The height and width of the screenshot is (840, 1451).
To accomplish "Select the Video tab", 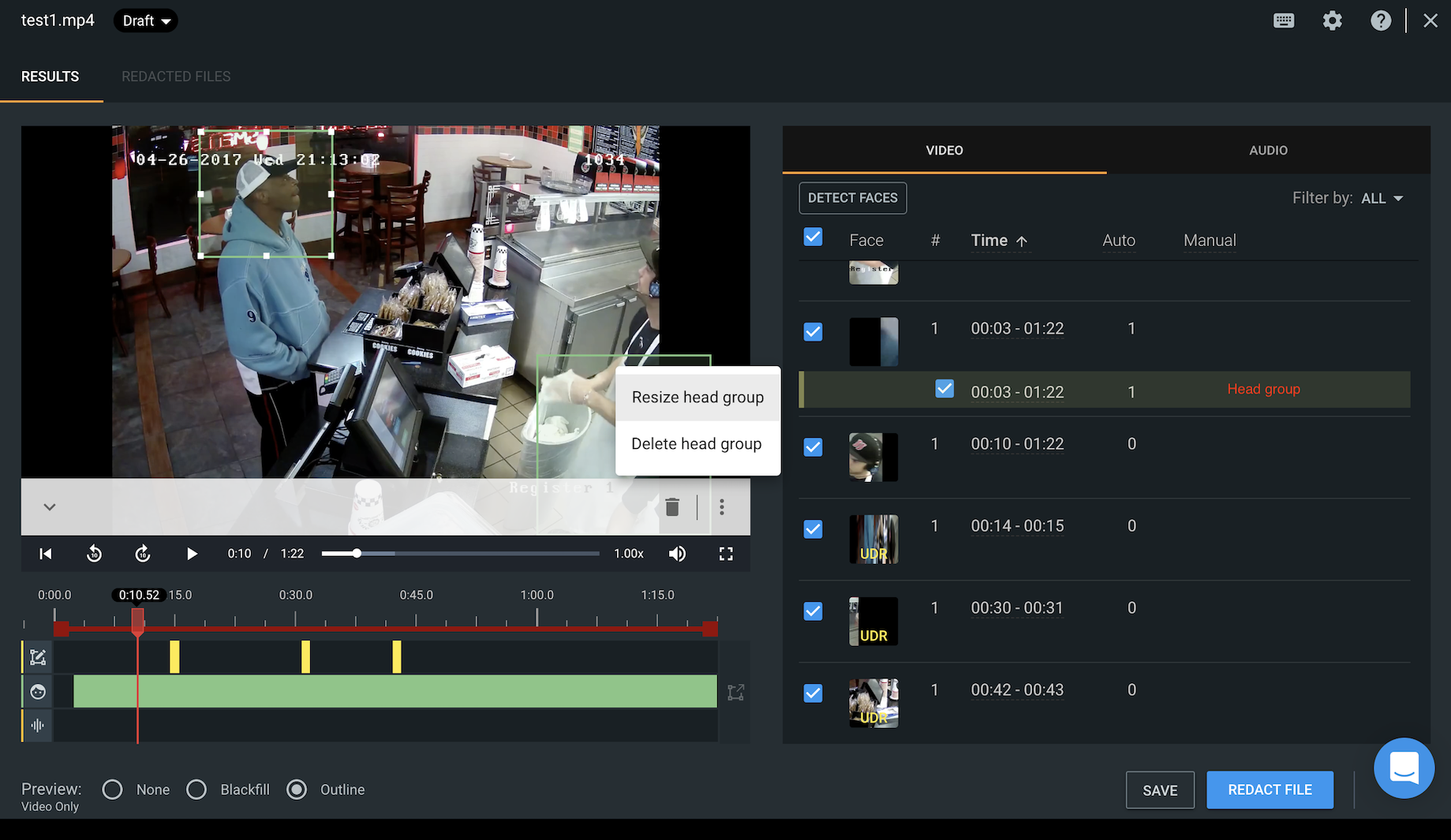I will (944, 150).
